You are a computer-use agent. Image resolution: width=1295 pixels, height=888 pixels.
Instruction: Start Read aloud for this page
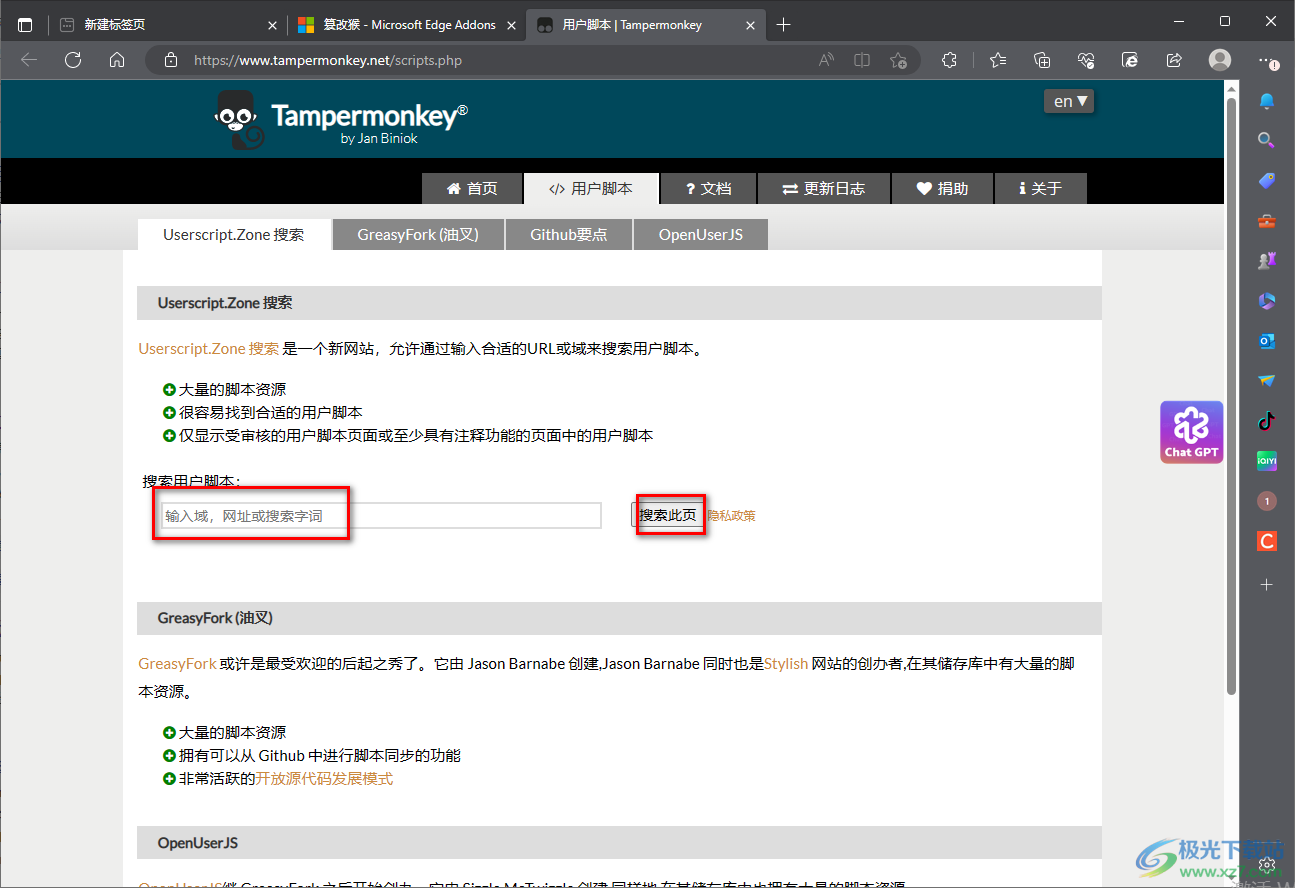(x=826, y=60)
